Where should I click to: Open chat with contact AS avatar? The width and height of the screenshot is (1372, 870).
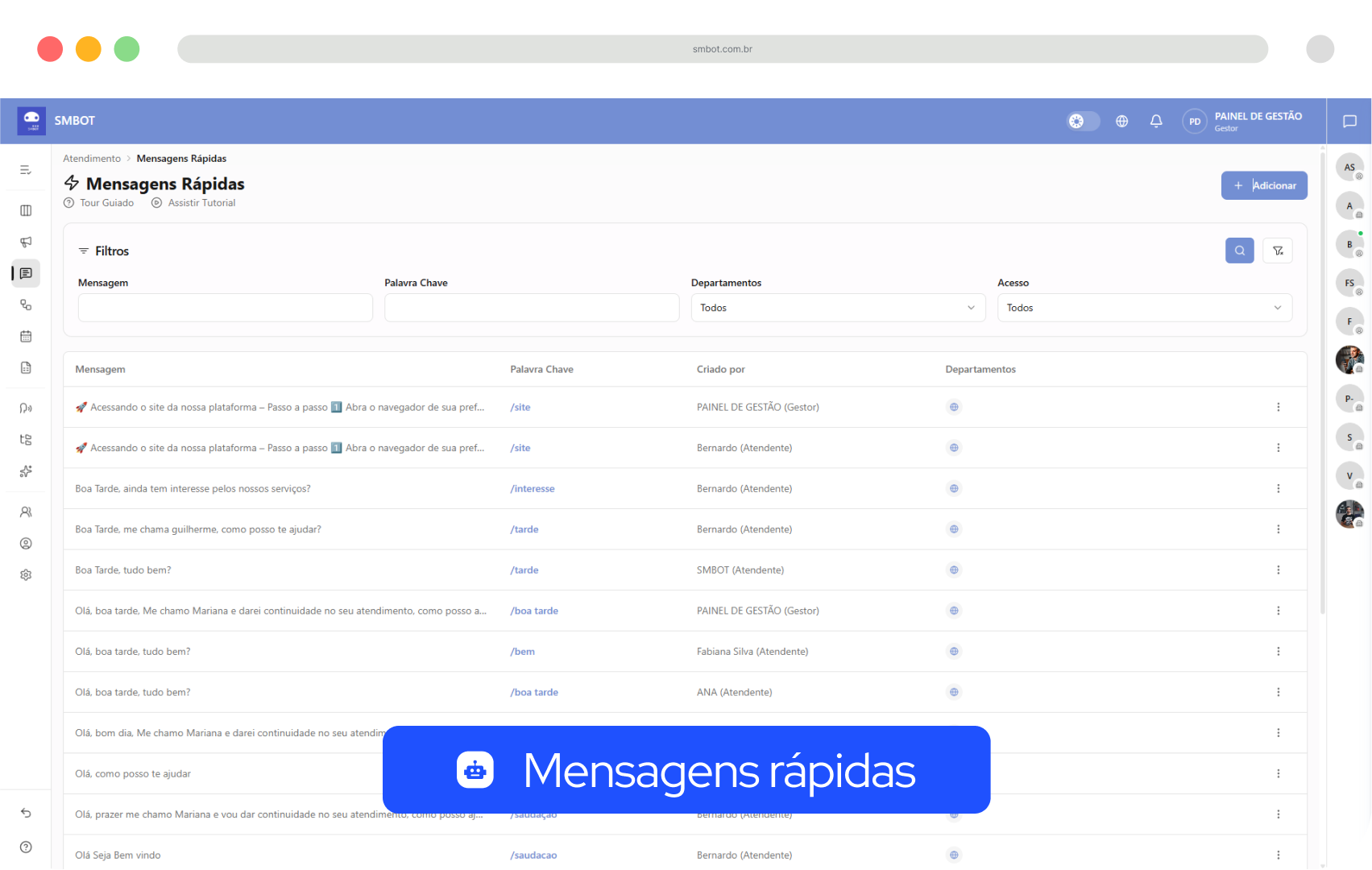click(1349, 168)
